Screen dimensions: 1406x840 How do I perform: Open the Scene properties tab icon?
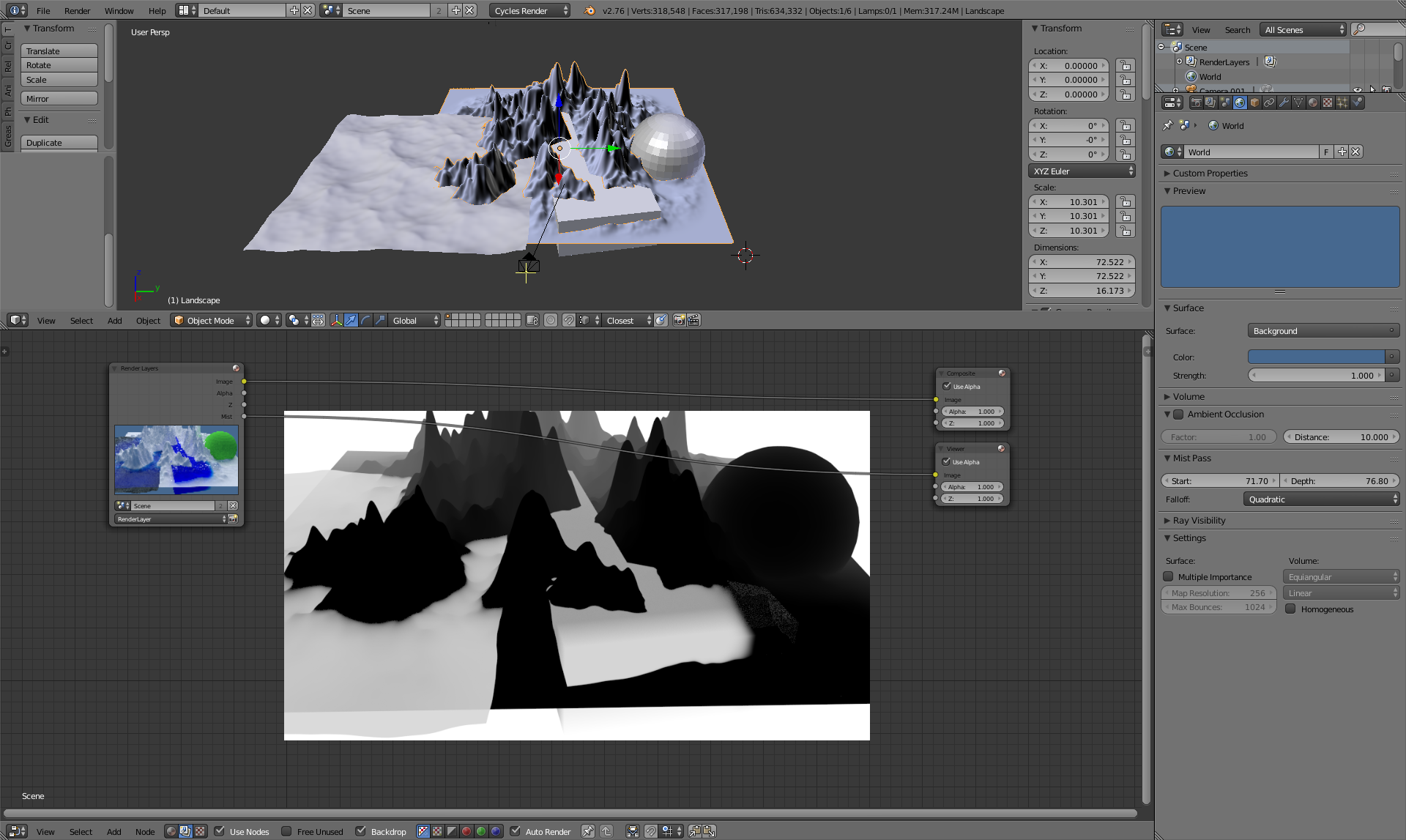point(1225,103)
